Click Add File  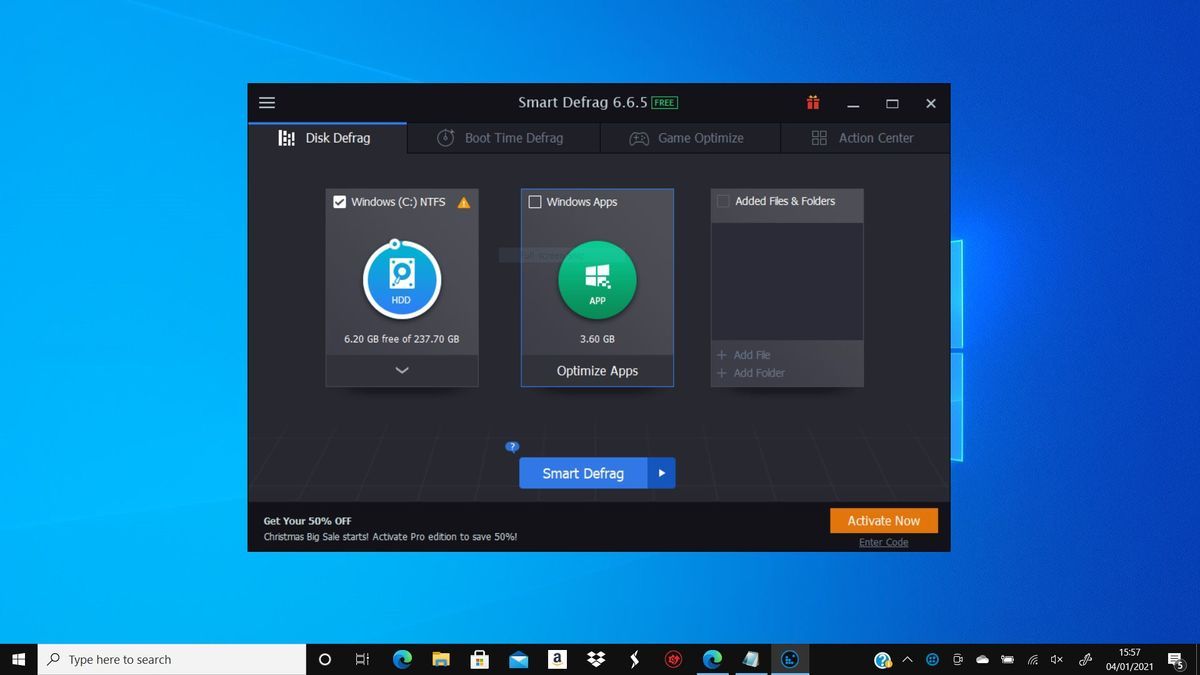(744, 355)
